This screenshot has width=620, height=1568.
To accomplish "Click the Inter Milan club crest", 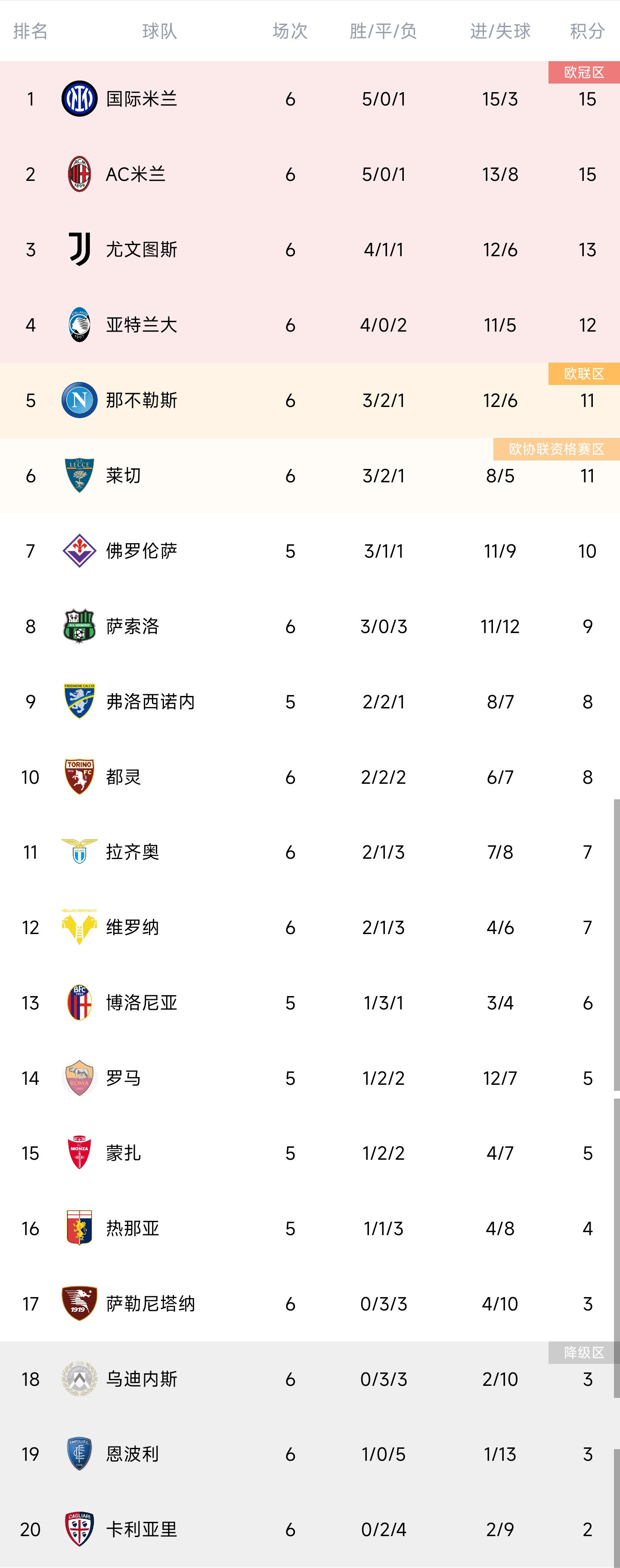I will [79, 99].
